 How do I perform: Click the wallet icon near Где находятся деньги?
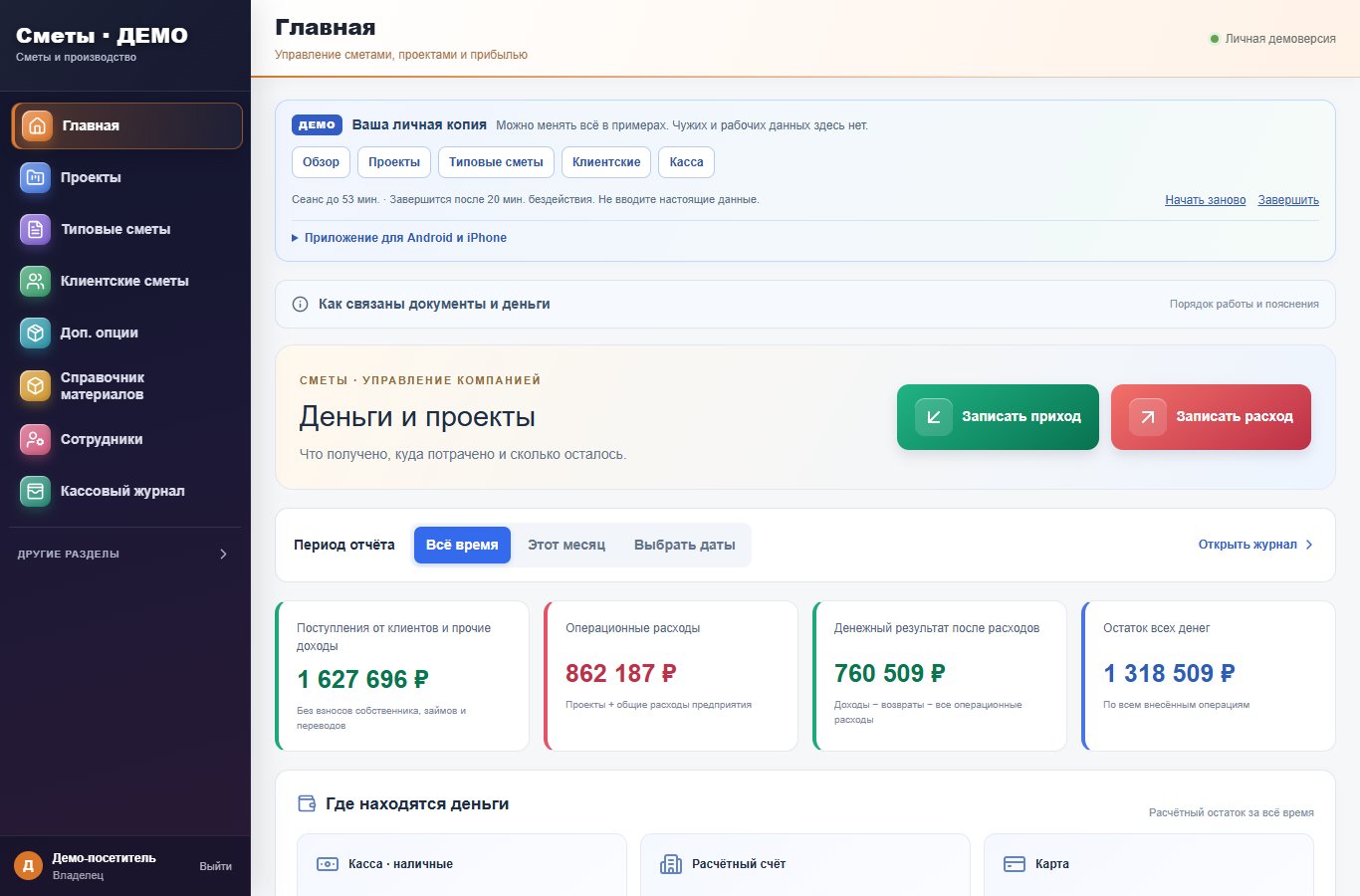coord(308,803)
